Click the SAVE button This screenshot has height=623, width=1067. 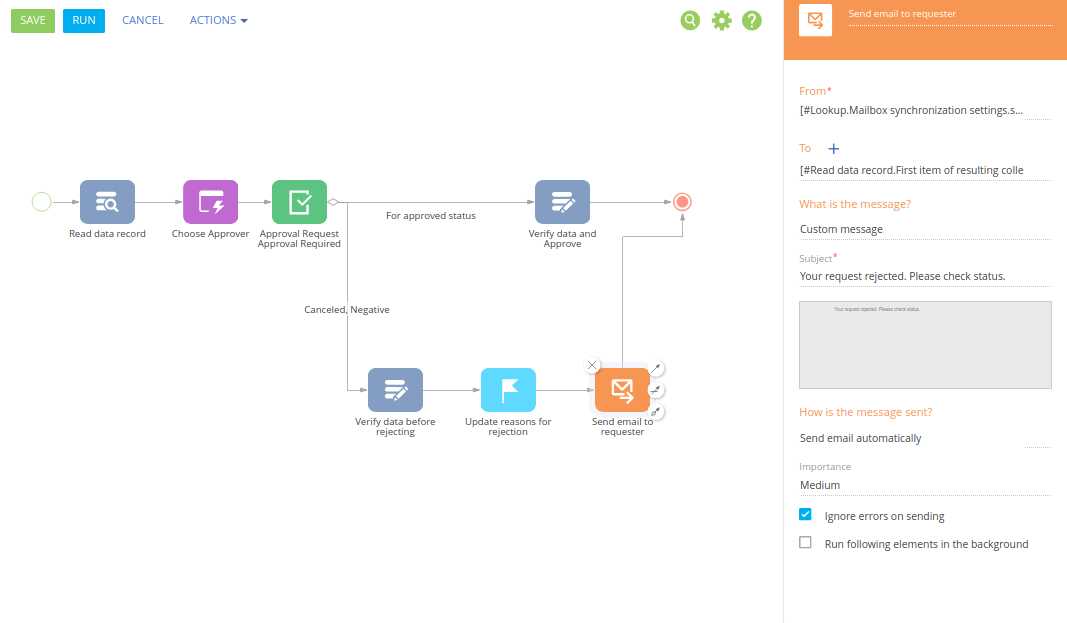coord(33,20)
